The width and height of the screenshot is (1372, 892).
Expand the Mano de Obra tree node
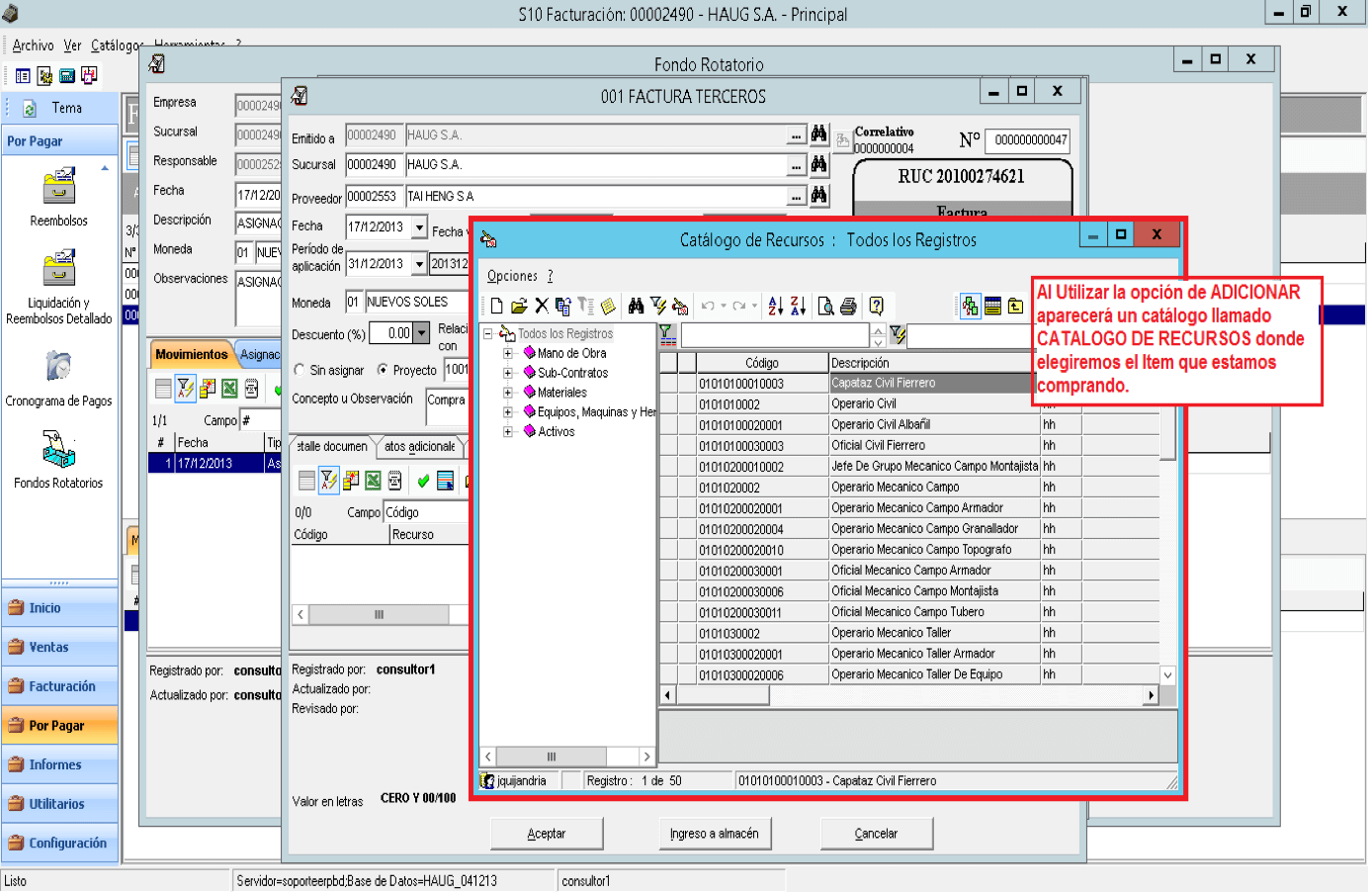[x=508, y=353]
